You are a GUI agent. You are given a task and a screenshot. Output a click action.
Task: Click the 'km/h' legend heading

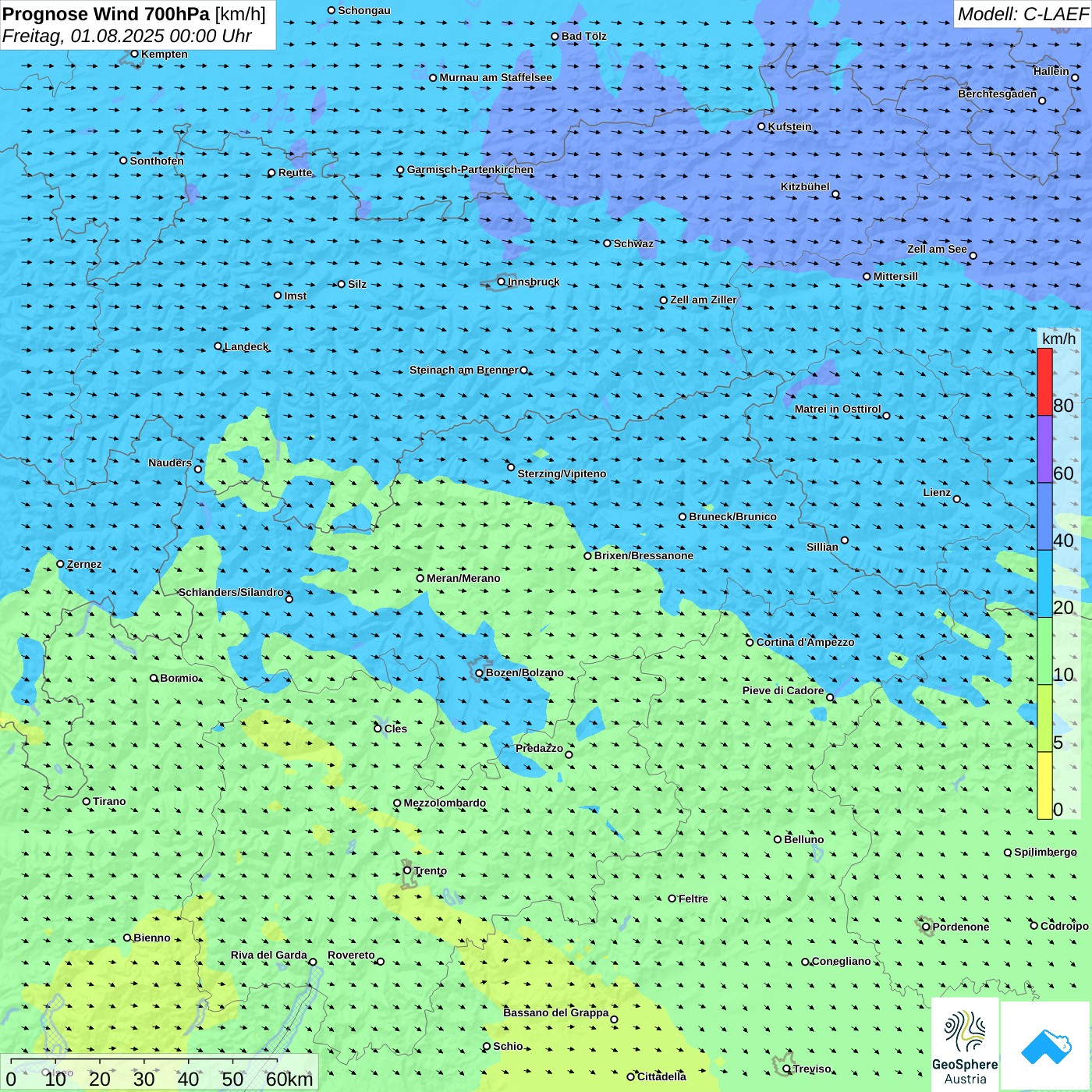coord(1058,339)
